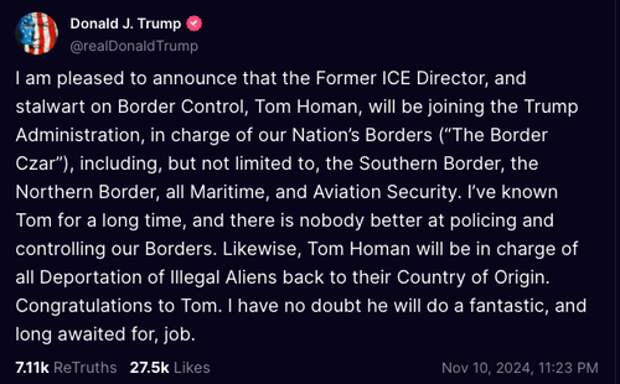Image resolution: width=620 pixels, height=384 pixels.
Task: Open the Nov 10, 2024 timestamp
Action: coord(486,368)
